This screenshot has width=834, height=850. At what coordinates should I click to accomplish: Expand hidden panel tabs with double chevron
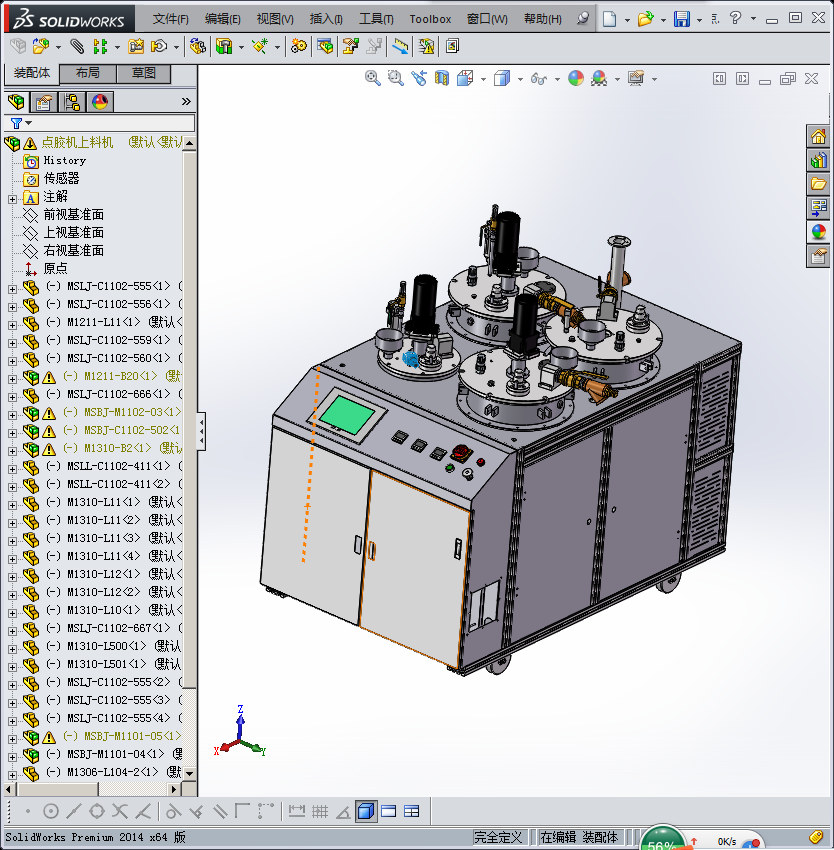tap(187, 101)
